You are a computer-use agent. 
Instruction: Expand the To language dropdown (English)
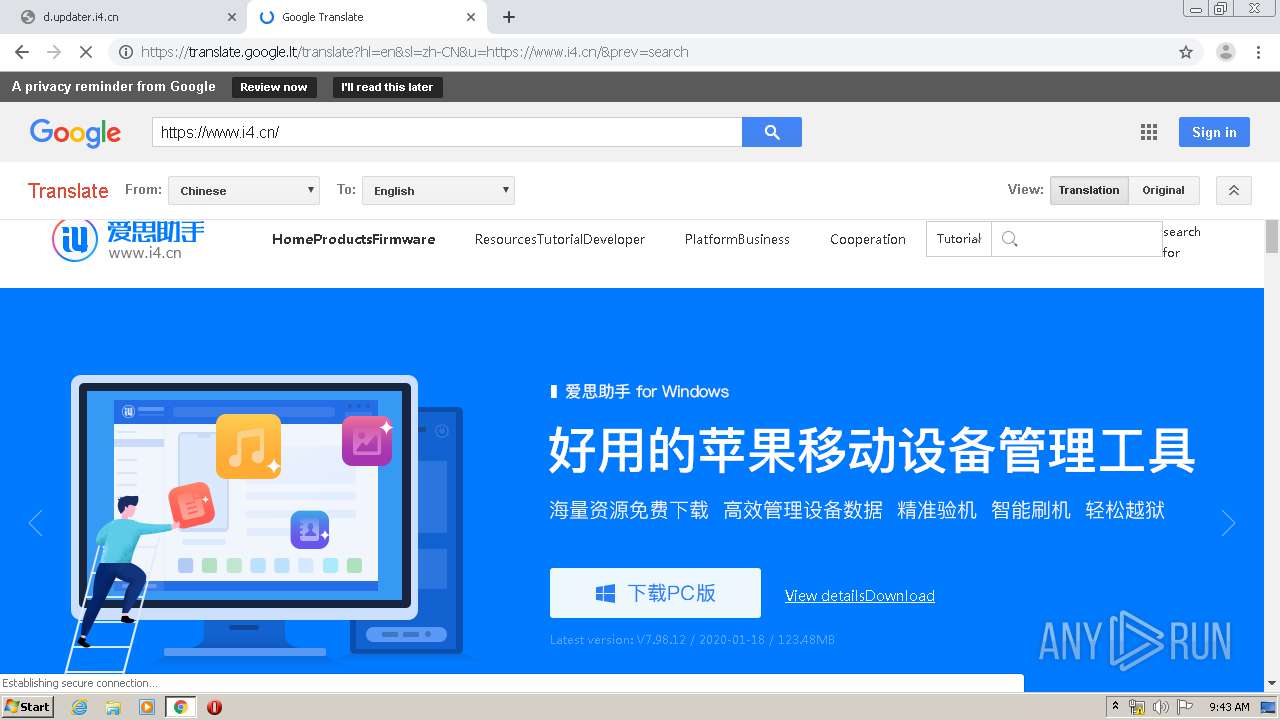(438, 190)
